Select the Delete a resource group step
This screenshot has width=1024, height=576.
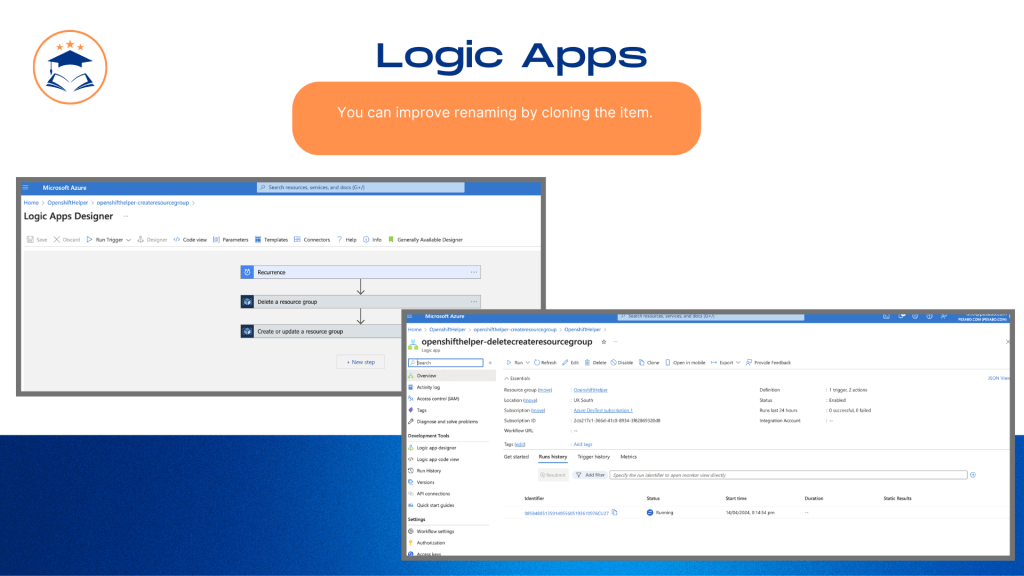tap(360, 302)
